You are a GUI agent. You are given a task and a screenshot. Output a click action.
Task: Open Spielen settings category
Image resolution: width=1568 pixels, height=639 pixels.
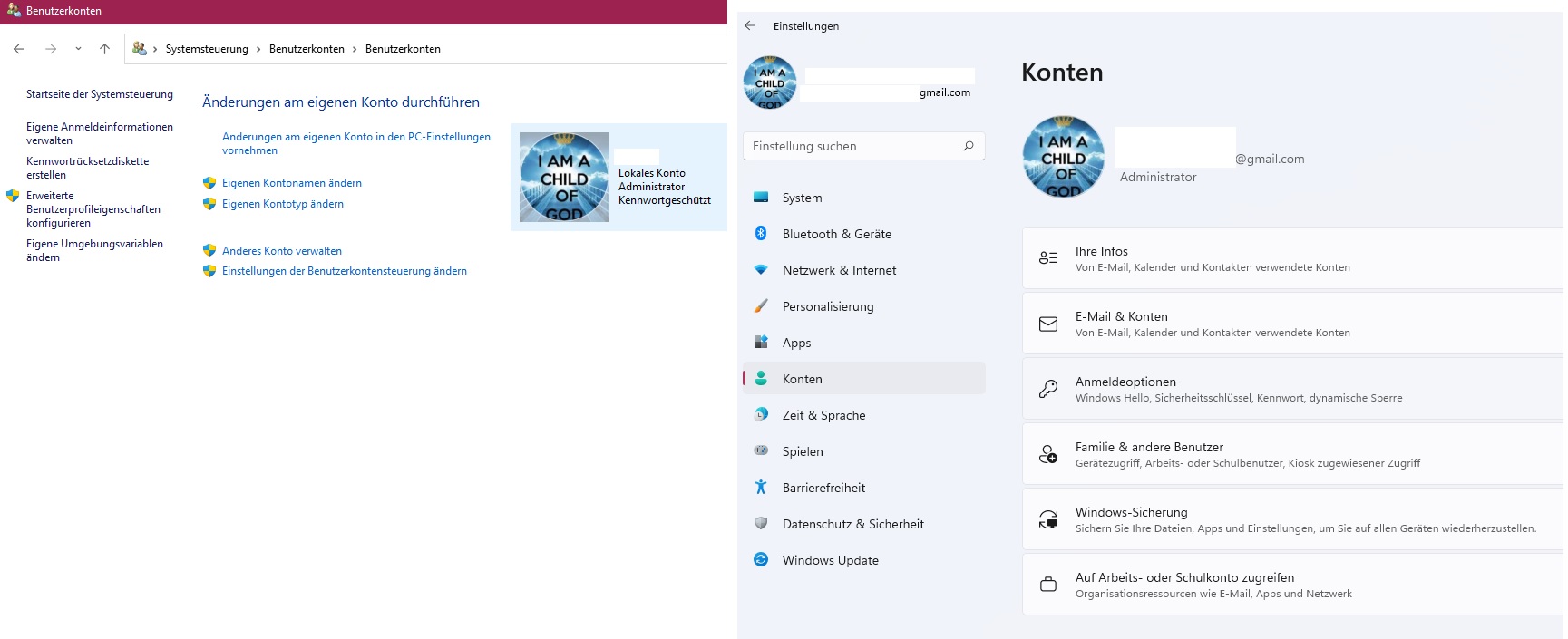click(x=863, y=451)
